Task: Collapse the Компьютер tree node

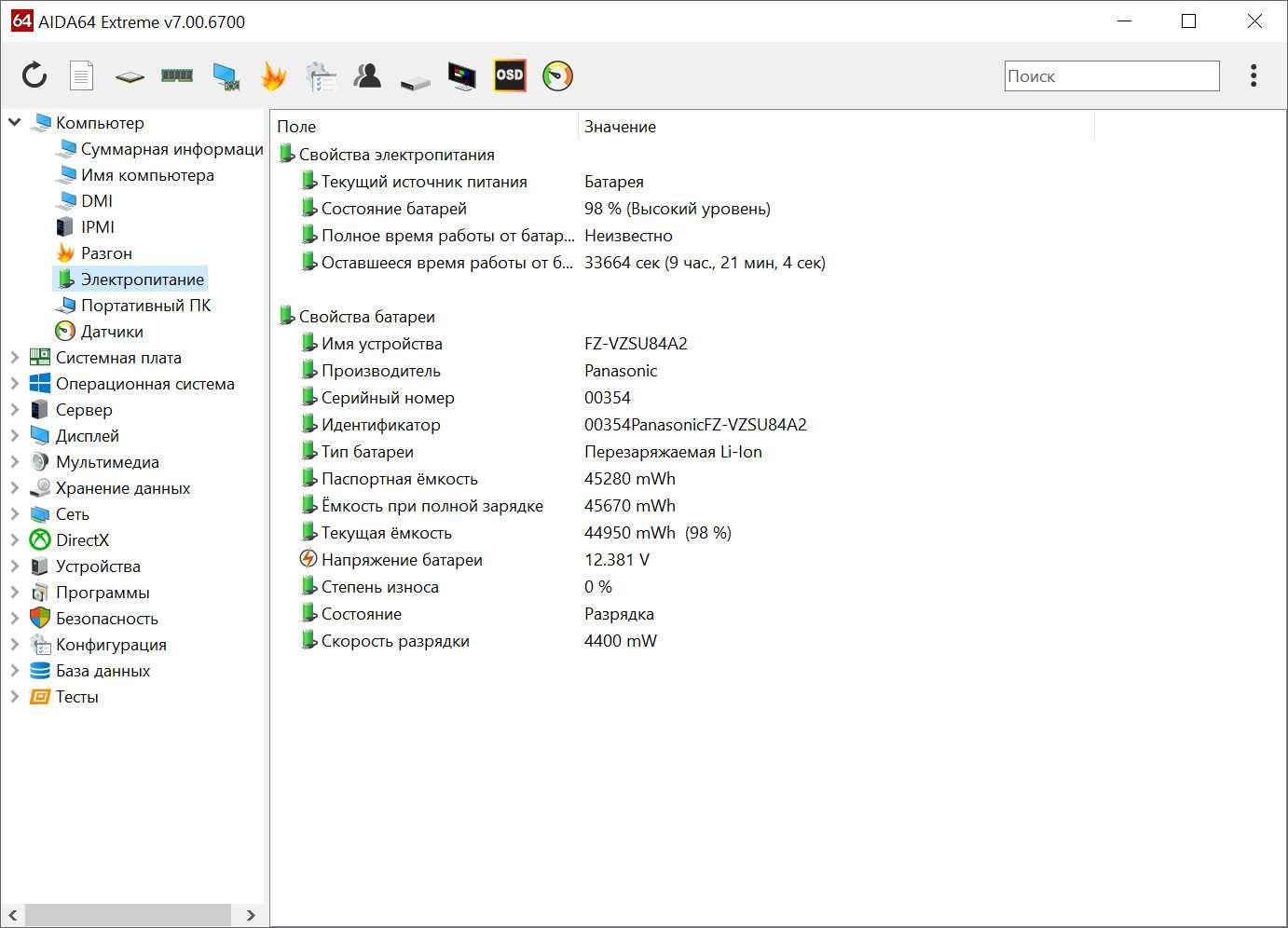Action: [x=14, y=122]
